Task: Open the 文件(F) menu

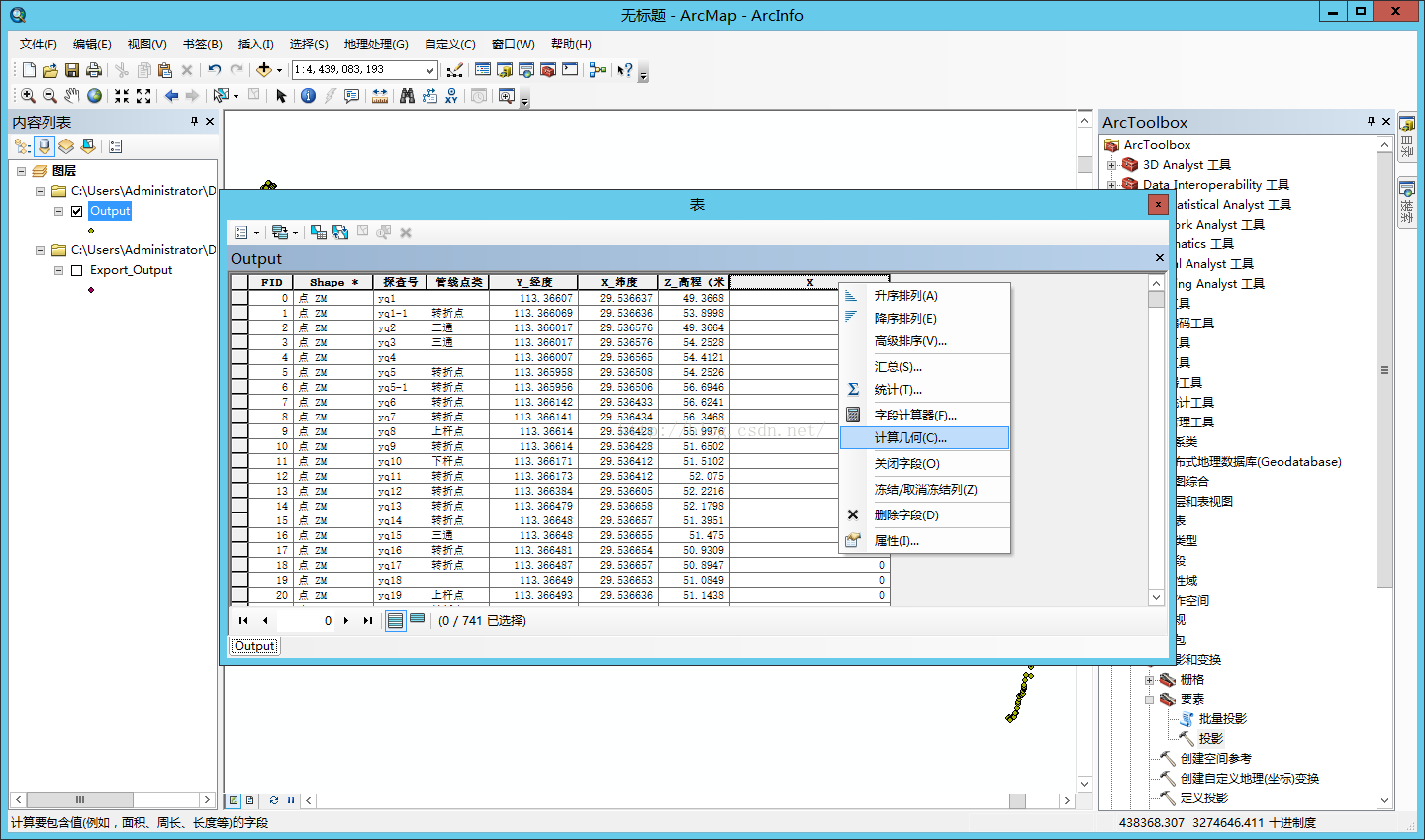Action: point(39,45)
